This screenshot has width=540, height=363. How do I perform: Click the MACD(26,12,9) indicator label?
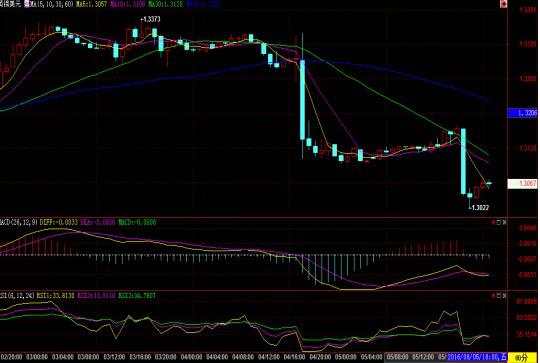tap(19, 222)
